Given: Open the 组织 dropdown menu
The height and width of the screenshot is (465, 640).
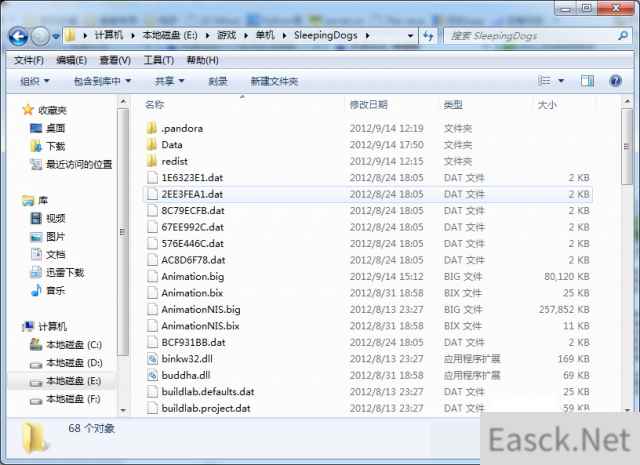Looking at the screenshot, I should click(x=34, y=81).
